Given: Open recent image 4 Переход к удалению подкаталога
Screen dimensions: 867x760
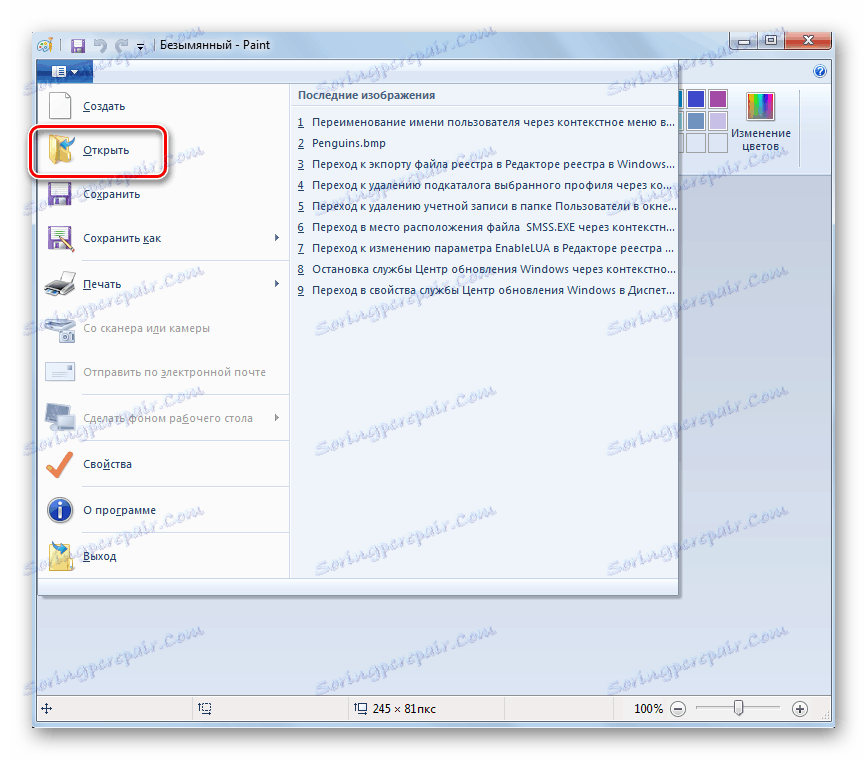Looking at the screenshot, I should pos(485,185).
